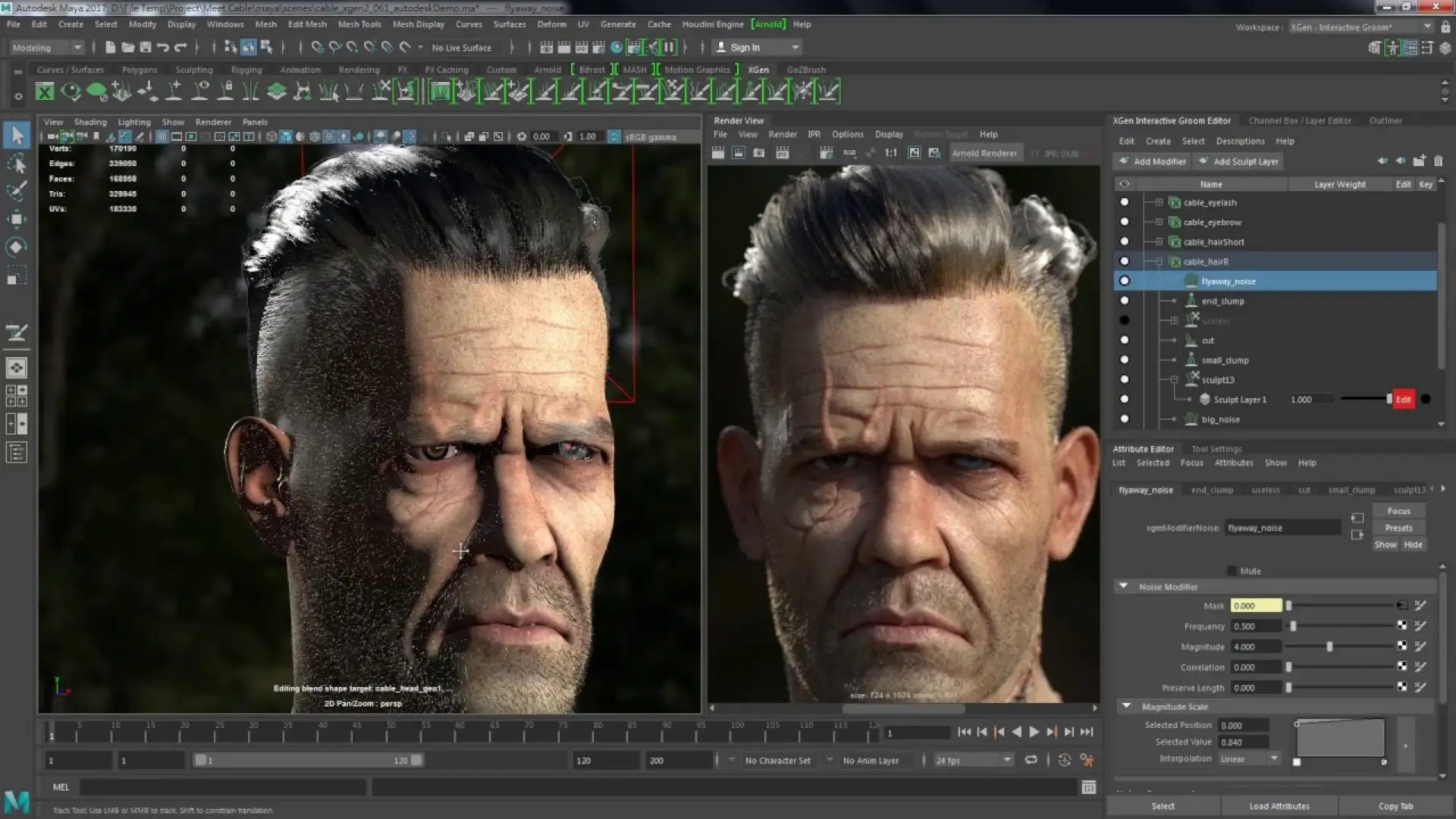Select the Move tool in the left toolbox
Screen dimensions: 1456x819
pos(16,219)
